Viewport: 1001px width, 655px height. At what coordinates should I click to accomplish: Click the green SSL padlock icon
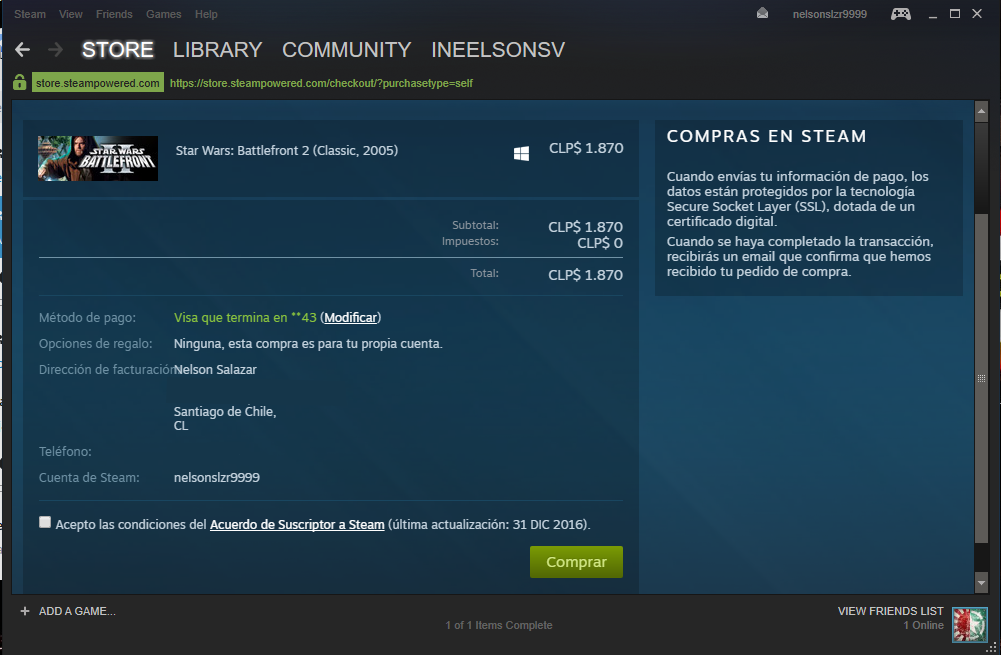(19, 83)
